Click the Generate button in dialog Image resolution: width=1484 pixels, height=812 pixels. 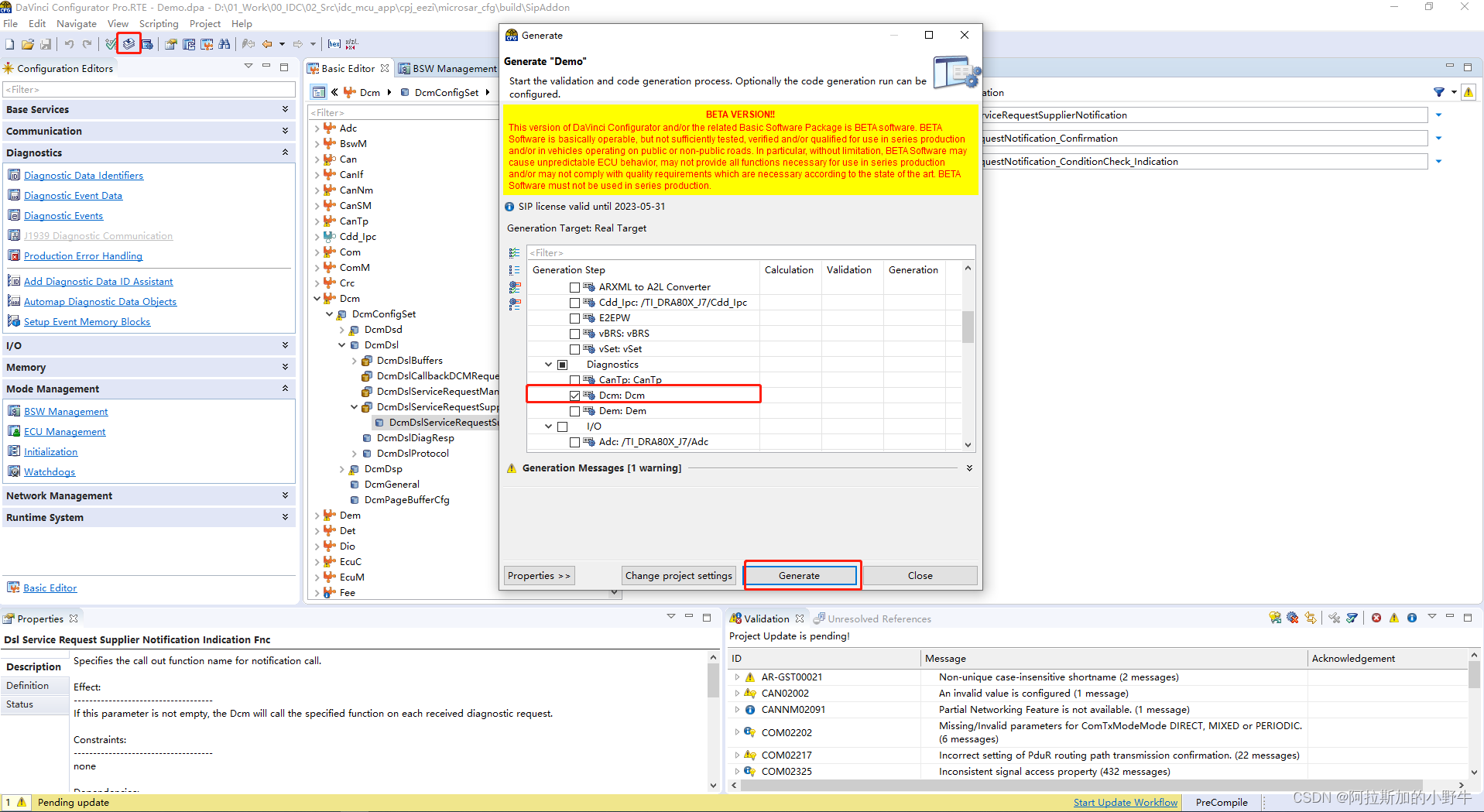coord(800,575)
